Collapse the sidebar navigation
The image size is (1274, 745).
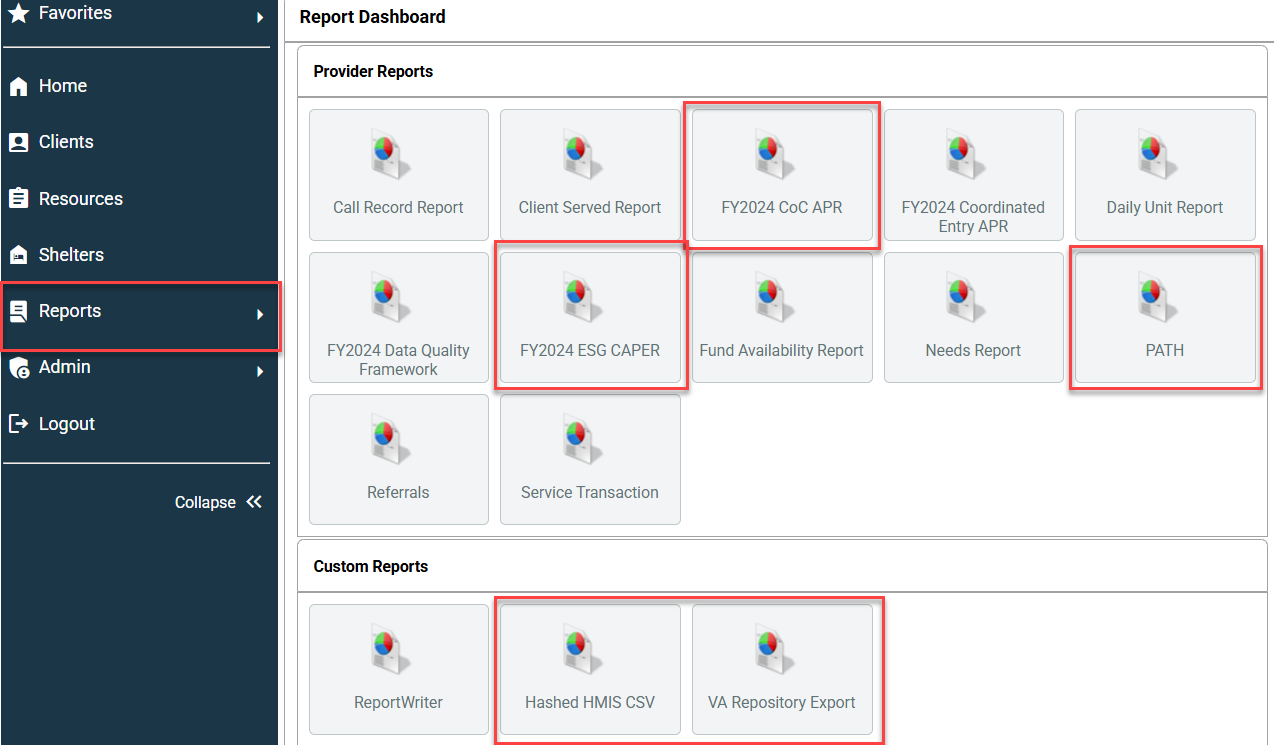coord(218,502)
